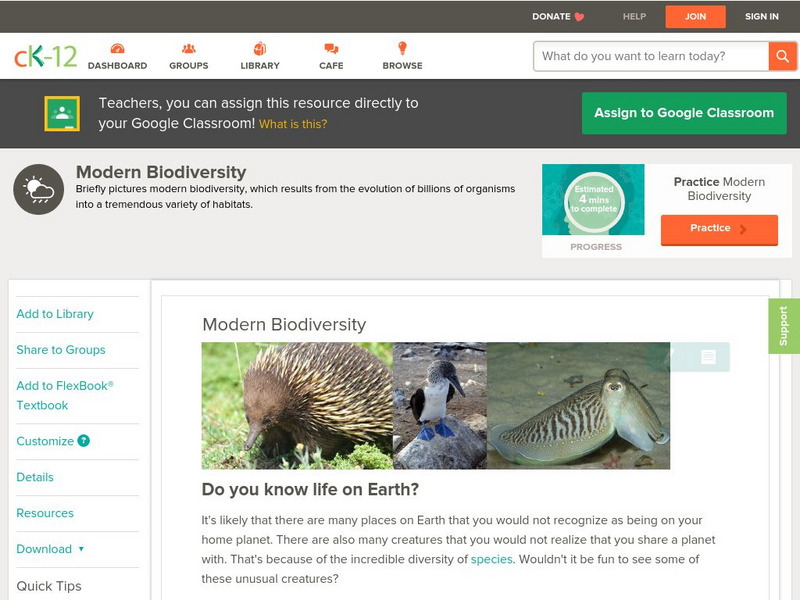
Task: Click the CK-12 logo
Action: coord(45,56)
